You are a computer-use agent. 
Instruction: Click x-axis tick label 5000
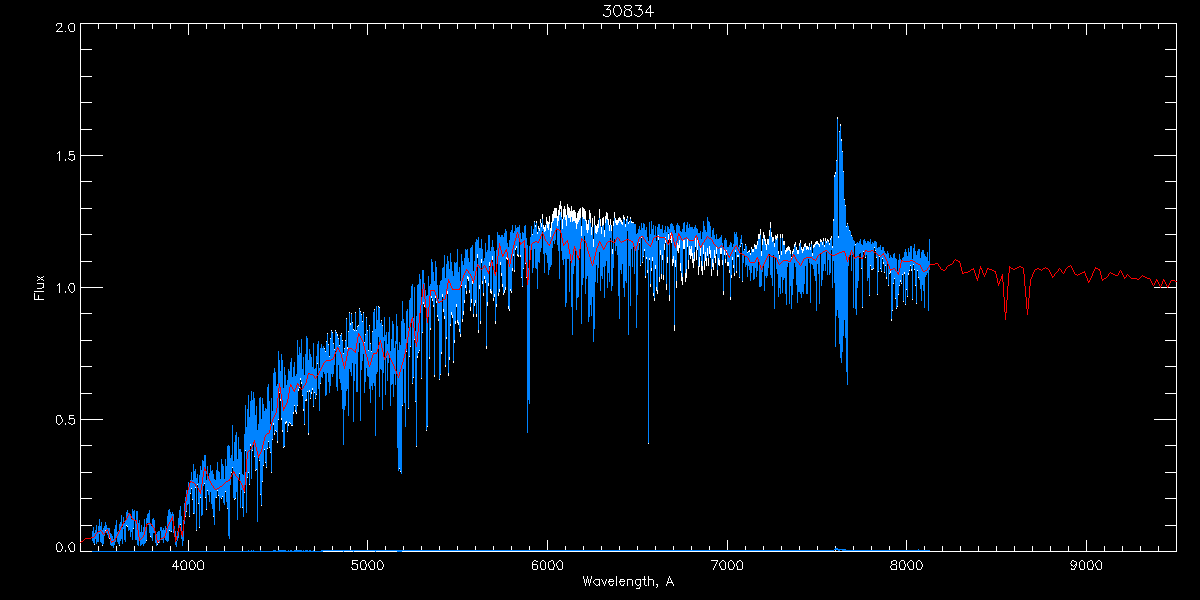point(368,564)
